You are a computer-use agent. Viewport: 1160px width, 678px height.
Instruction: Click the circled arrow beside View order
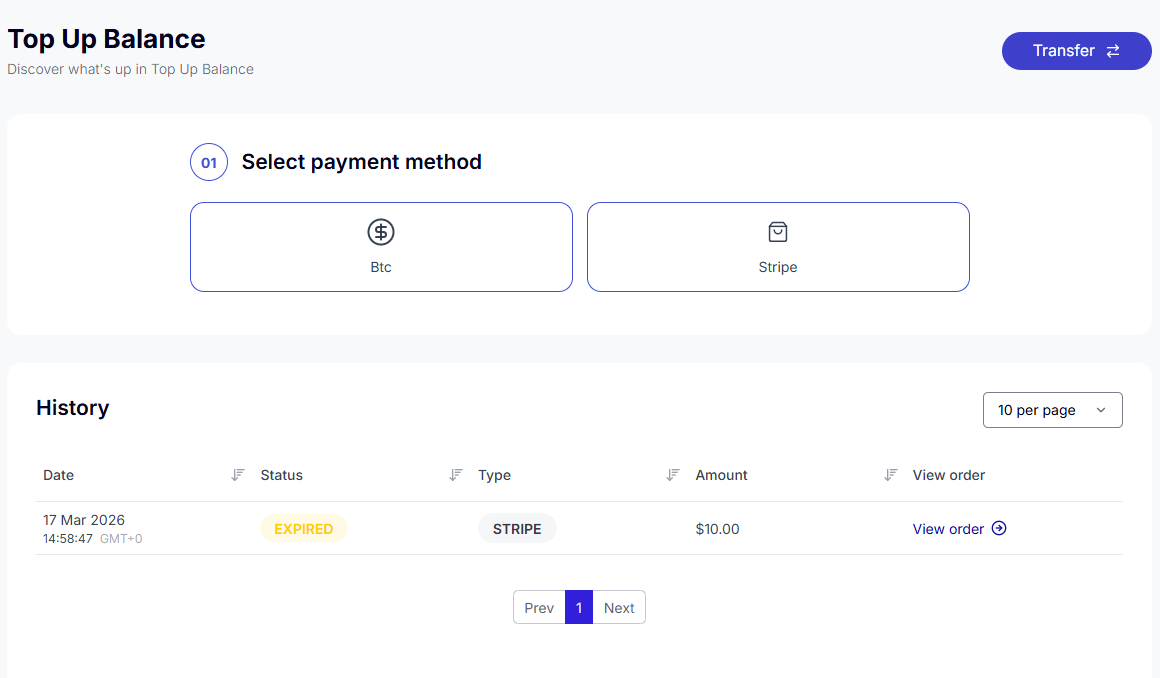click(x=999, y=528)
